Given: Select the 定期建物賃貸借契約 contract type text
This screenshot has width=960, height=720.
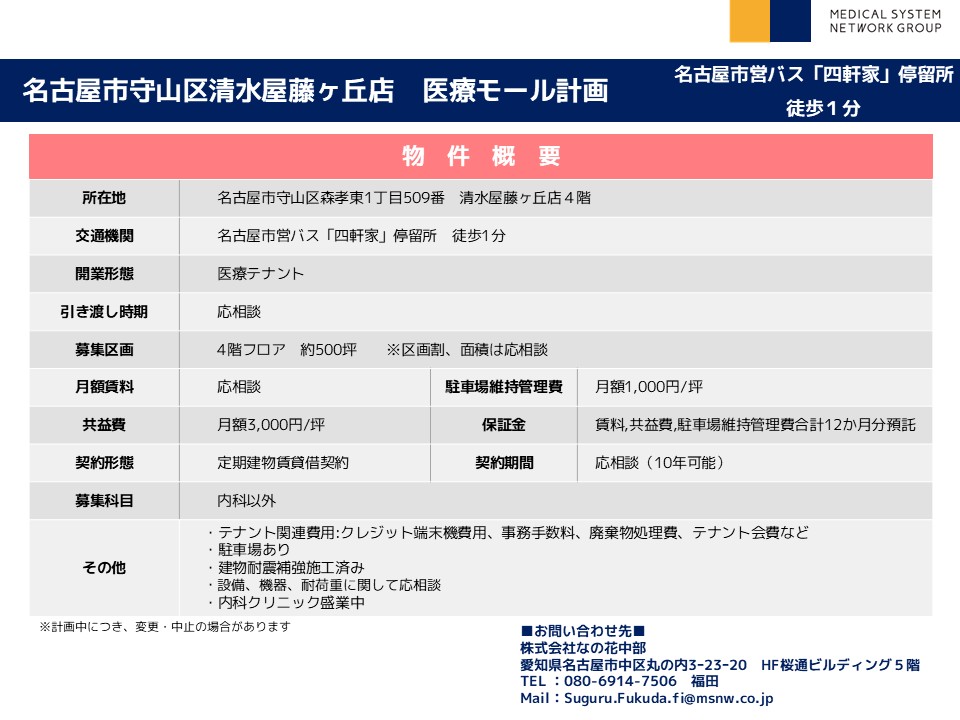Looking at the screenshot, I should click(283, 463).
